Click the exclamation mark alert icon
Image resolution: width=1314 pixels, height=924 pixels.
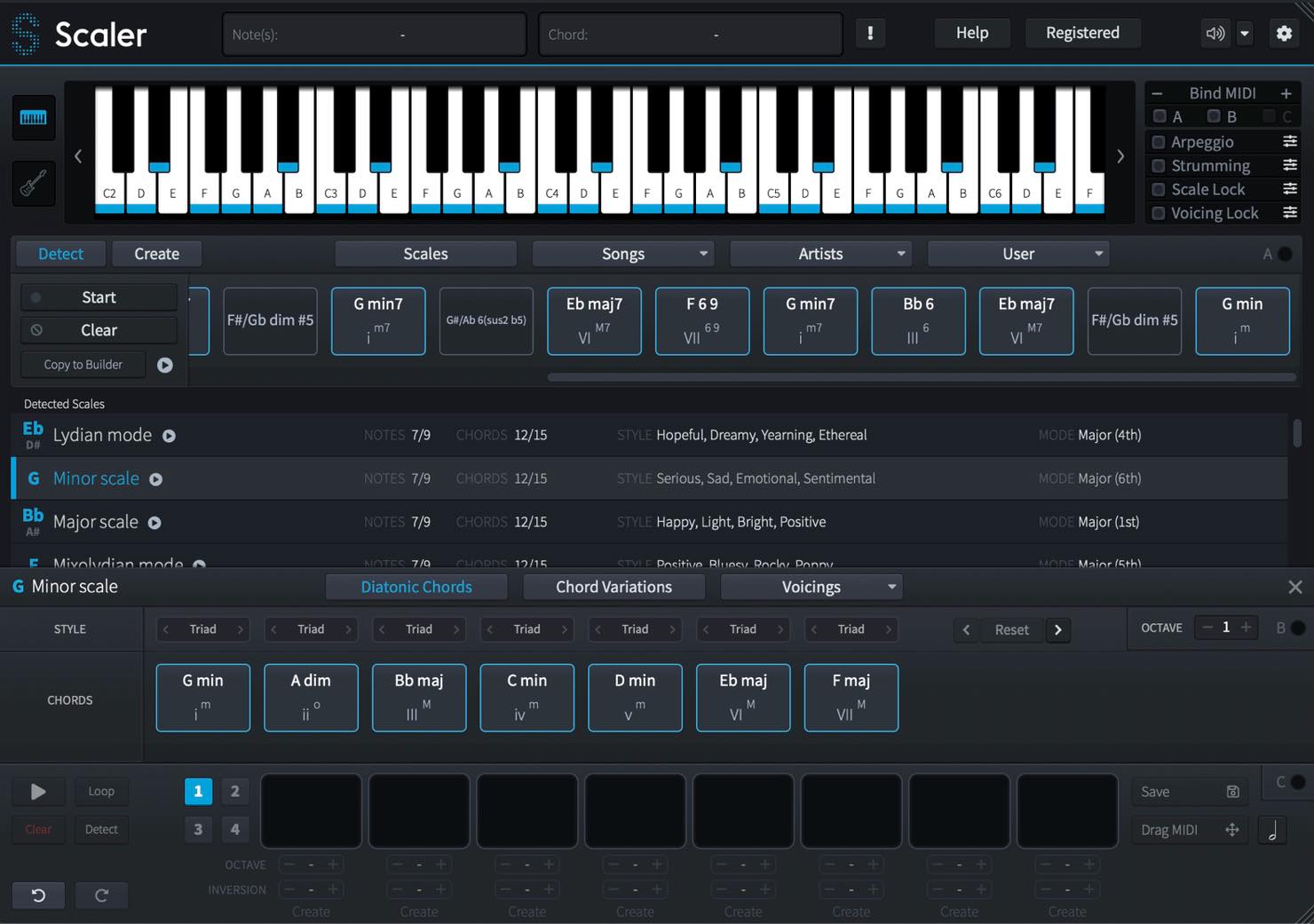tap(870, 33)
